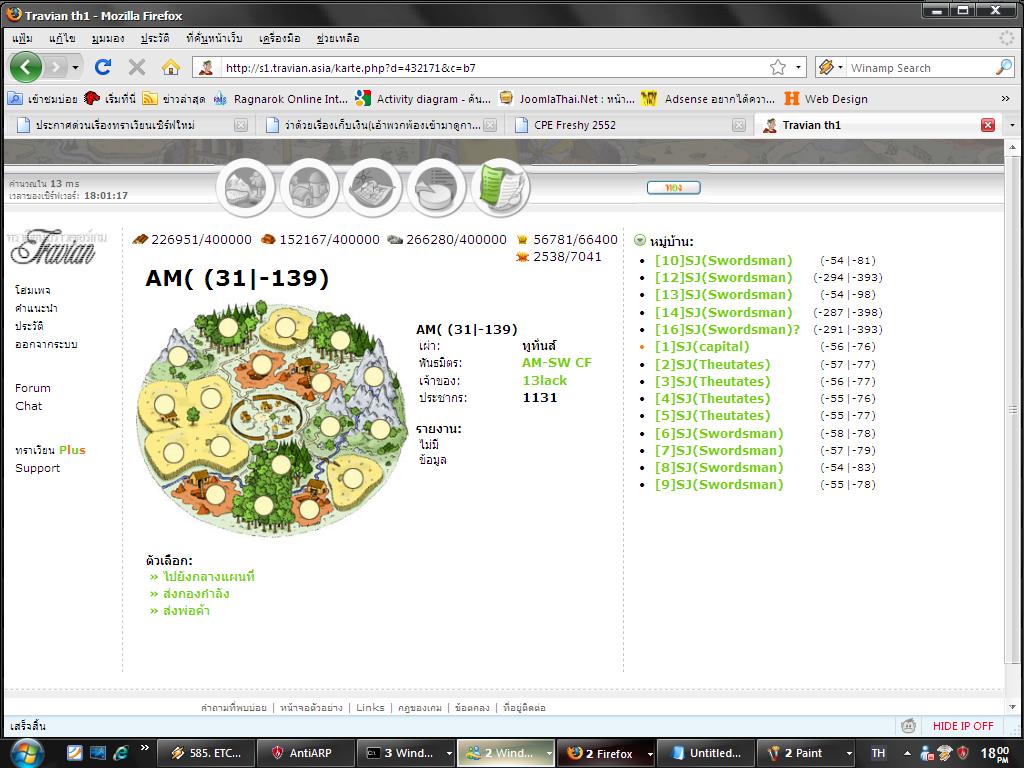Open Chat sidebar link
1024x768 pixels.
coord(28,406)
